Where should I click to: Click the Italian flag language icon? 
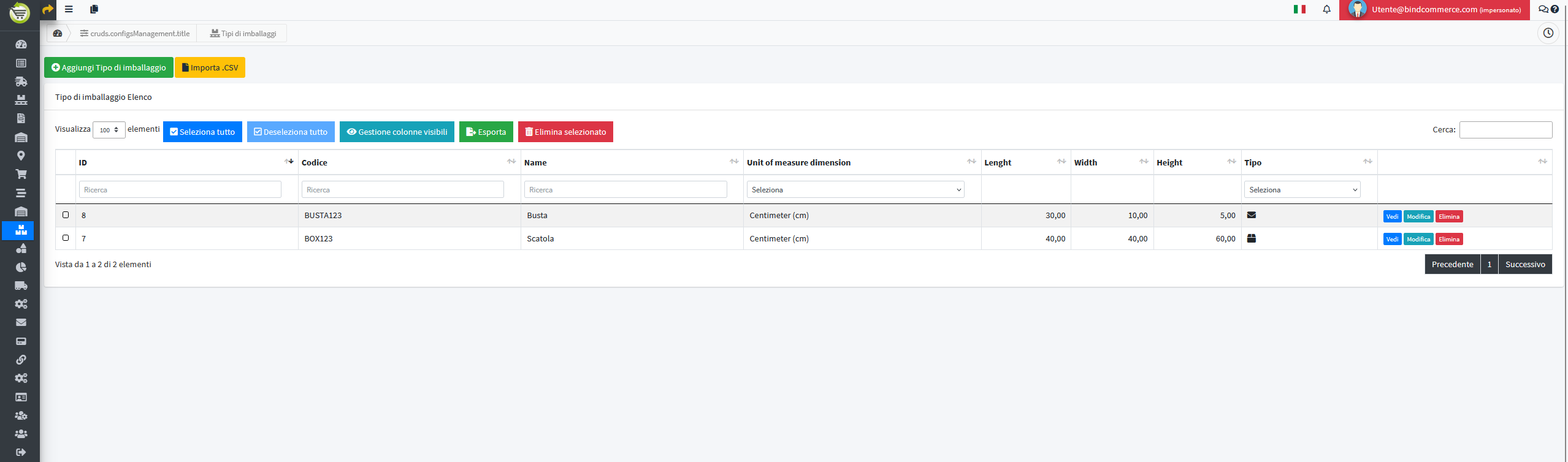point(1299,9)
